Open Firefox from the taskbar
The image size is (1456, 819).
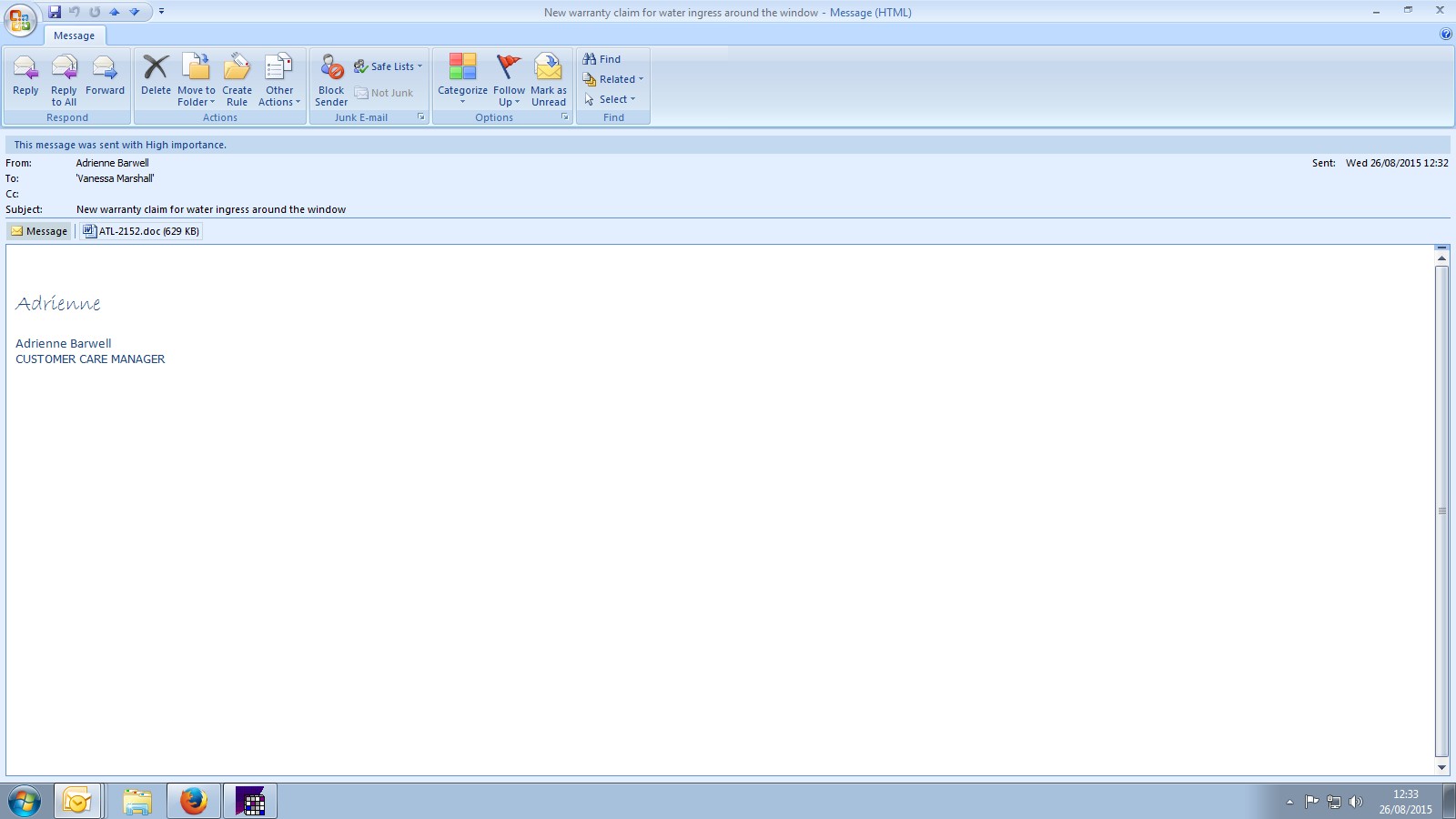click(x=193, y=802)
